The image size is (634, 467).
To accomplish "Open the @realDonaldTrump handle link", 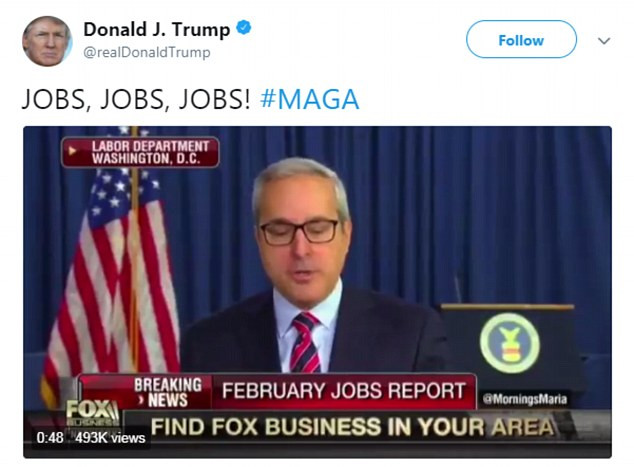I will click(x=147, y=52).
